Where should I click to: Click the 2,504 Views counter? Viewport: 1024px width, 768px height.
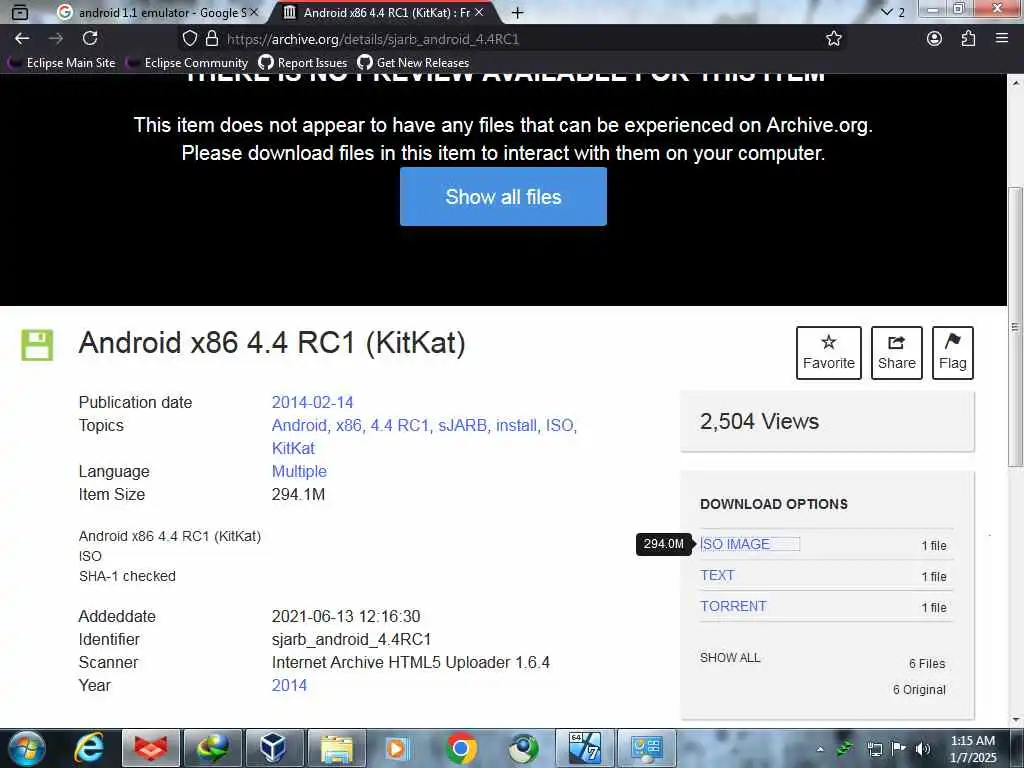760,421
